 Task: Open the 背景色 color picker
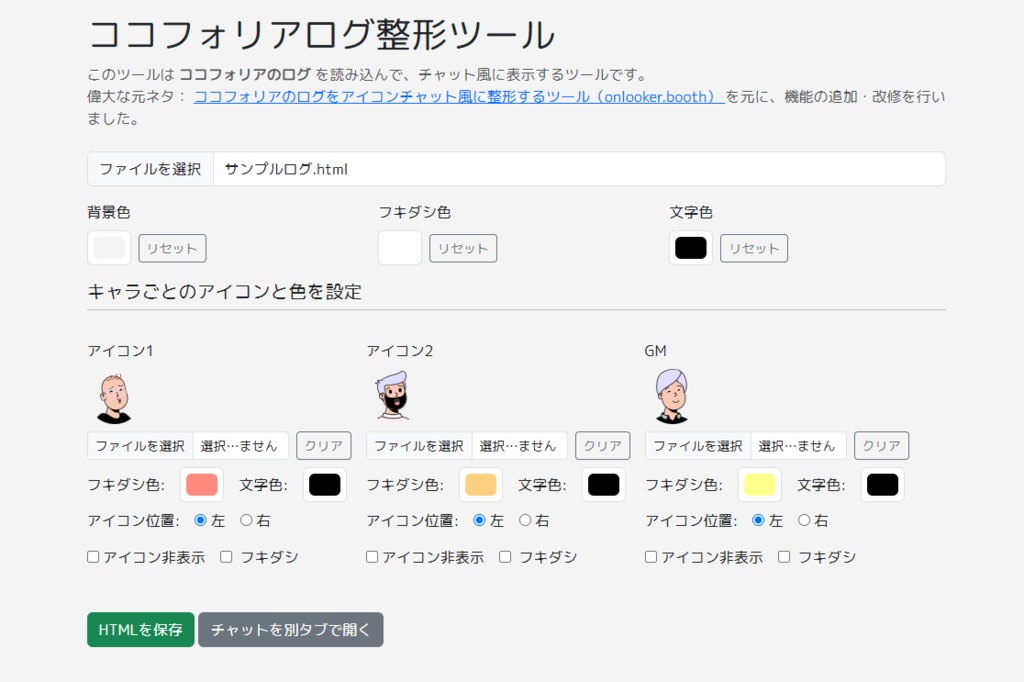(x=108, y=247)
